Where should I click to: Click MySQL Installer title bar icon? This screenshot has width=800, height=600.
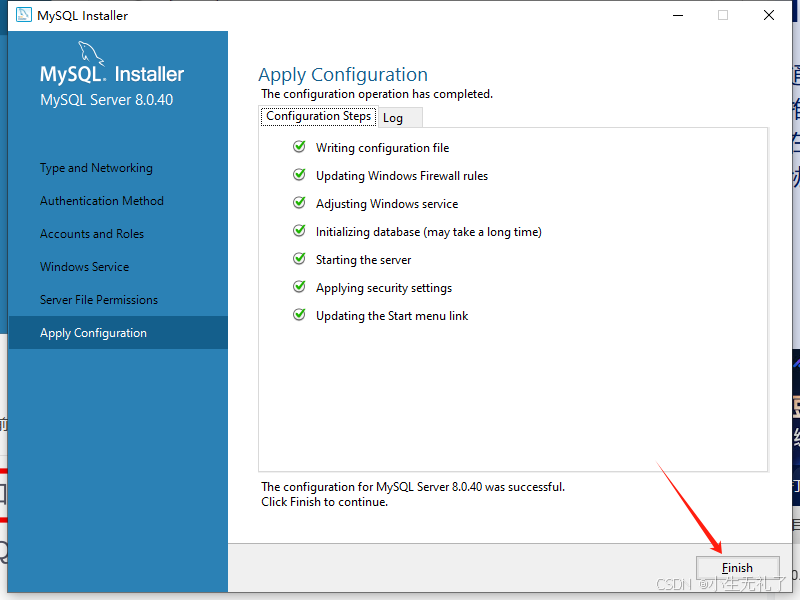[x=23, y=15]
